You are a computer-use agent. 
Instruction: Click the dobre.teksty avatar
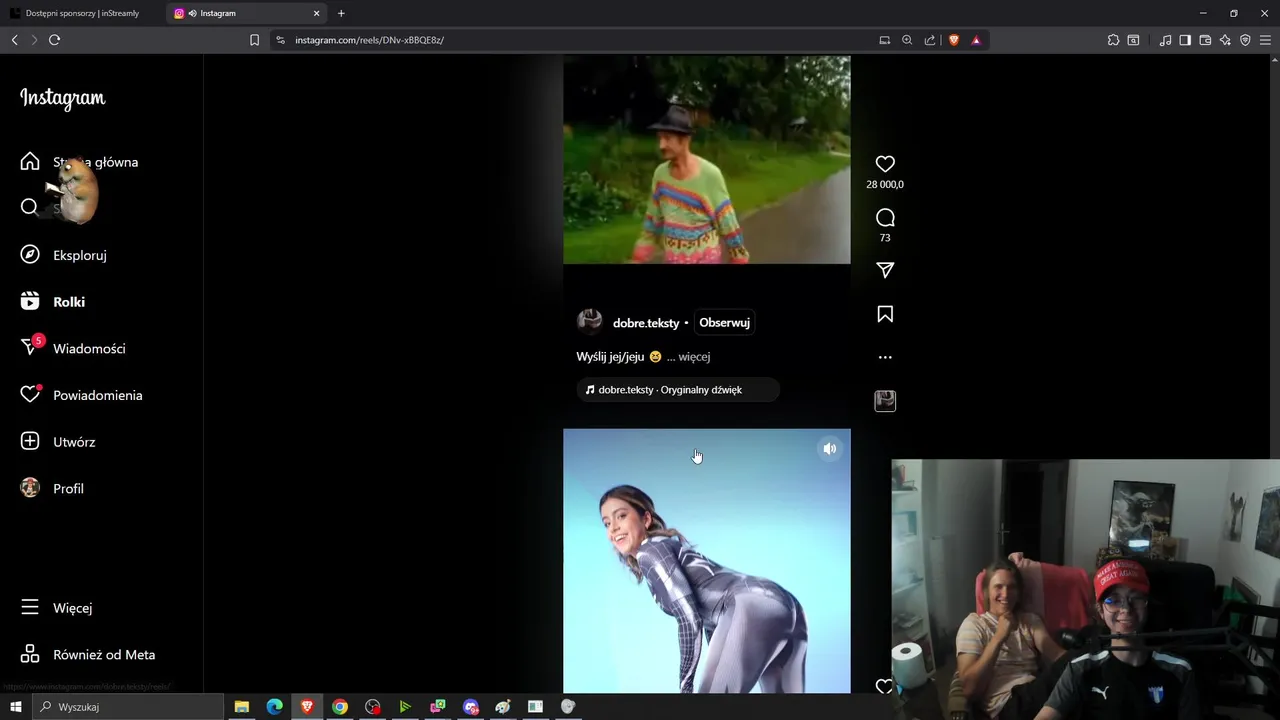[x=590, y=321]
